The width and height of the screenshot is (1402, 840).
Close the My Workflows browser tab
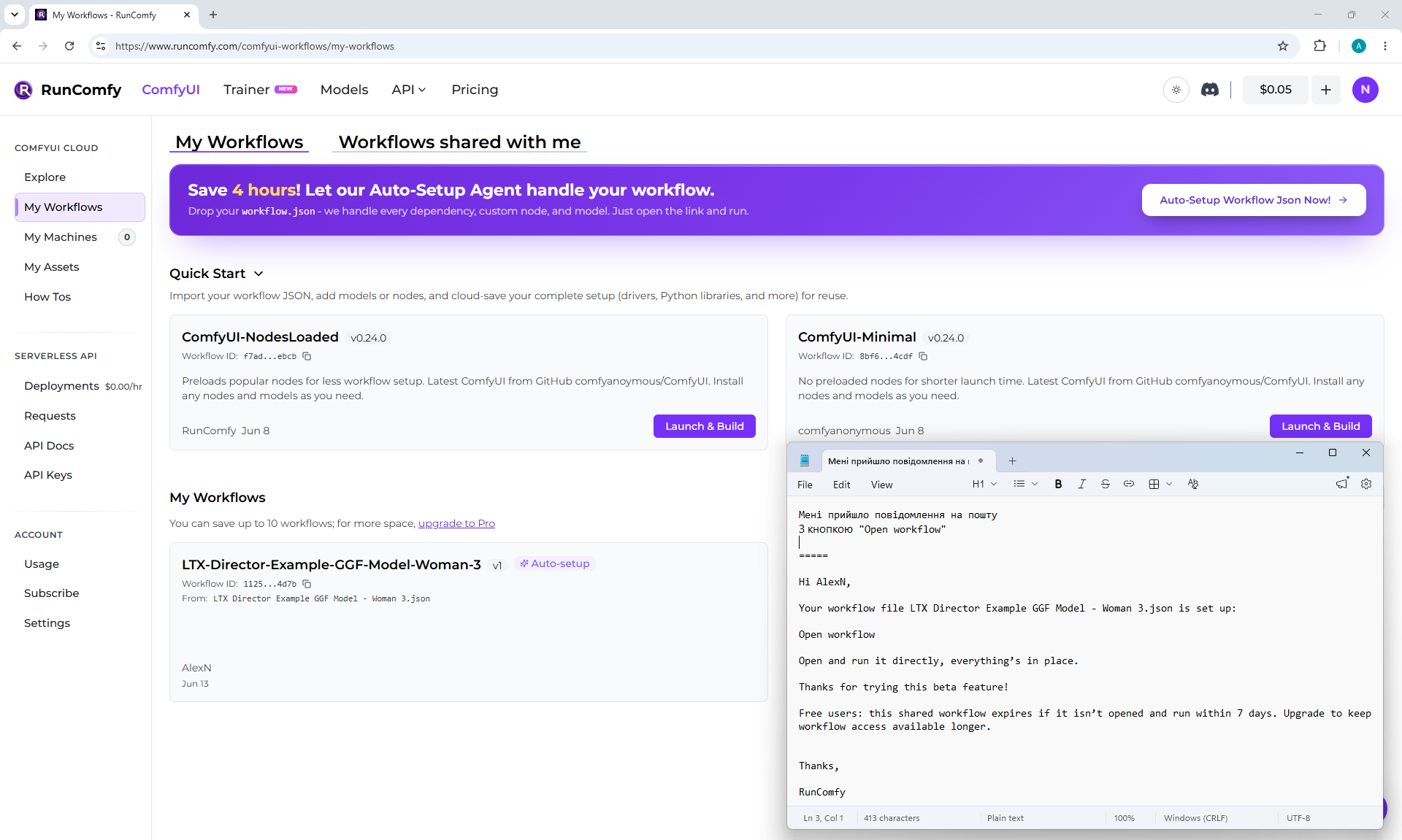click(187, 15)
